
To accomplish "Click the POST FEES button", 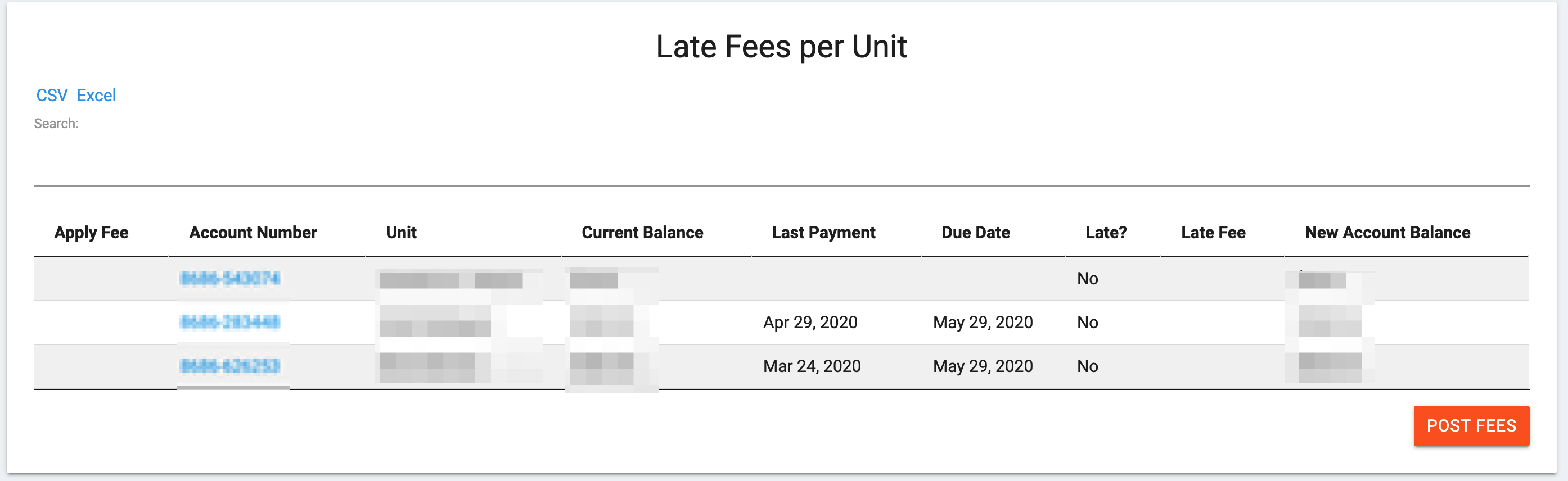I will click(x=1471, y=426).
